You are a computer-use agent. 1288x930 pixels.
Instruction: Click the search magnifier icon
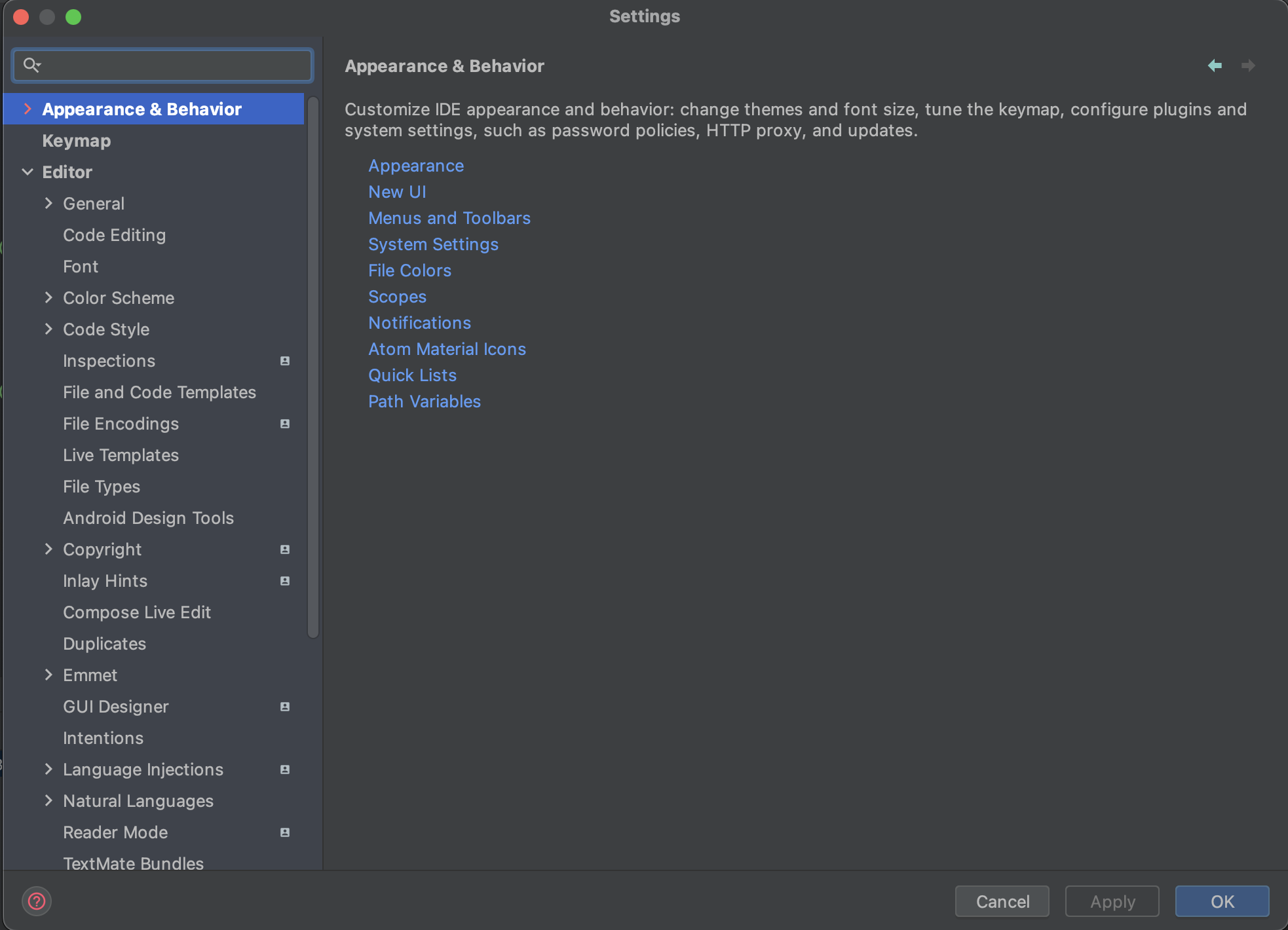coord(31,65)
